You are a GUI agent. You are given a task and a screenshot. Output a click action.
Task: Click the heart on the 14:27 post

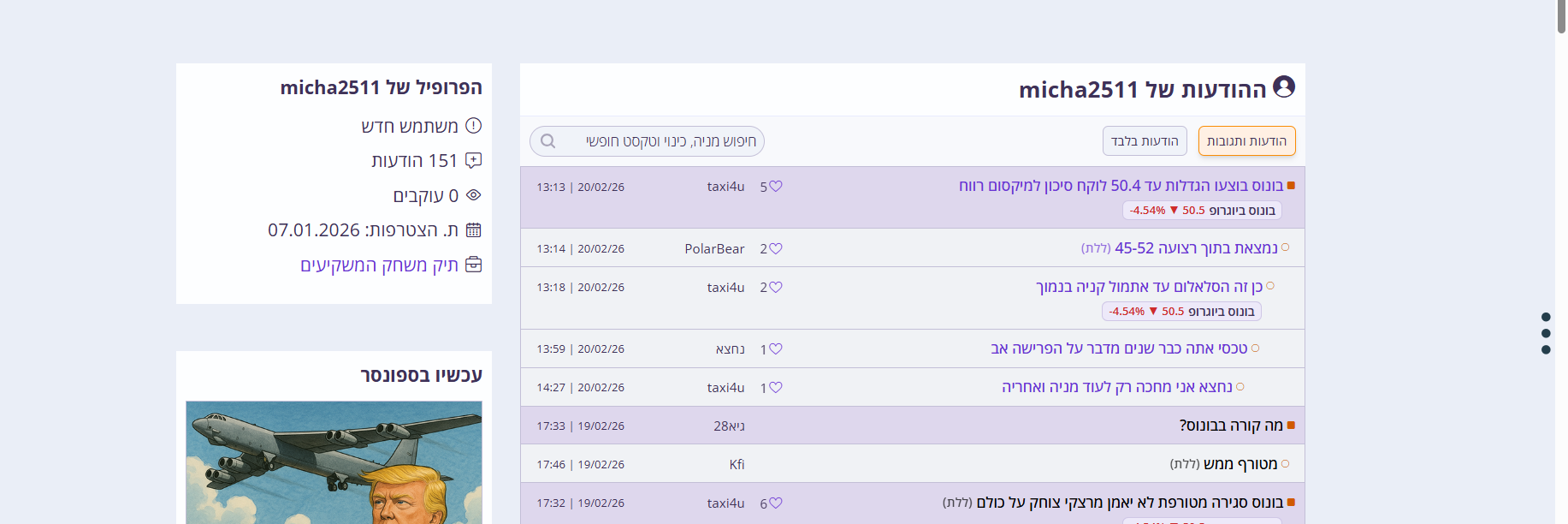click(x=776, y=388)
